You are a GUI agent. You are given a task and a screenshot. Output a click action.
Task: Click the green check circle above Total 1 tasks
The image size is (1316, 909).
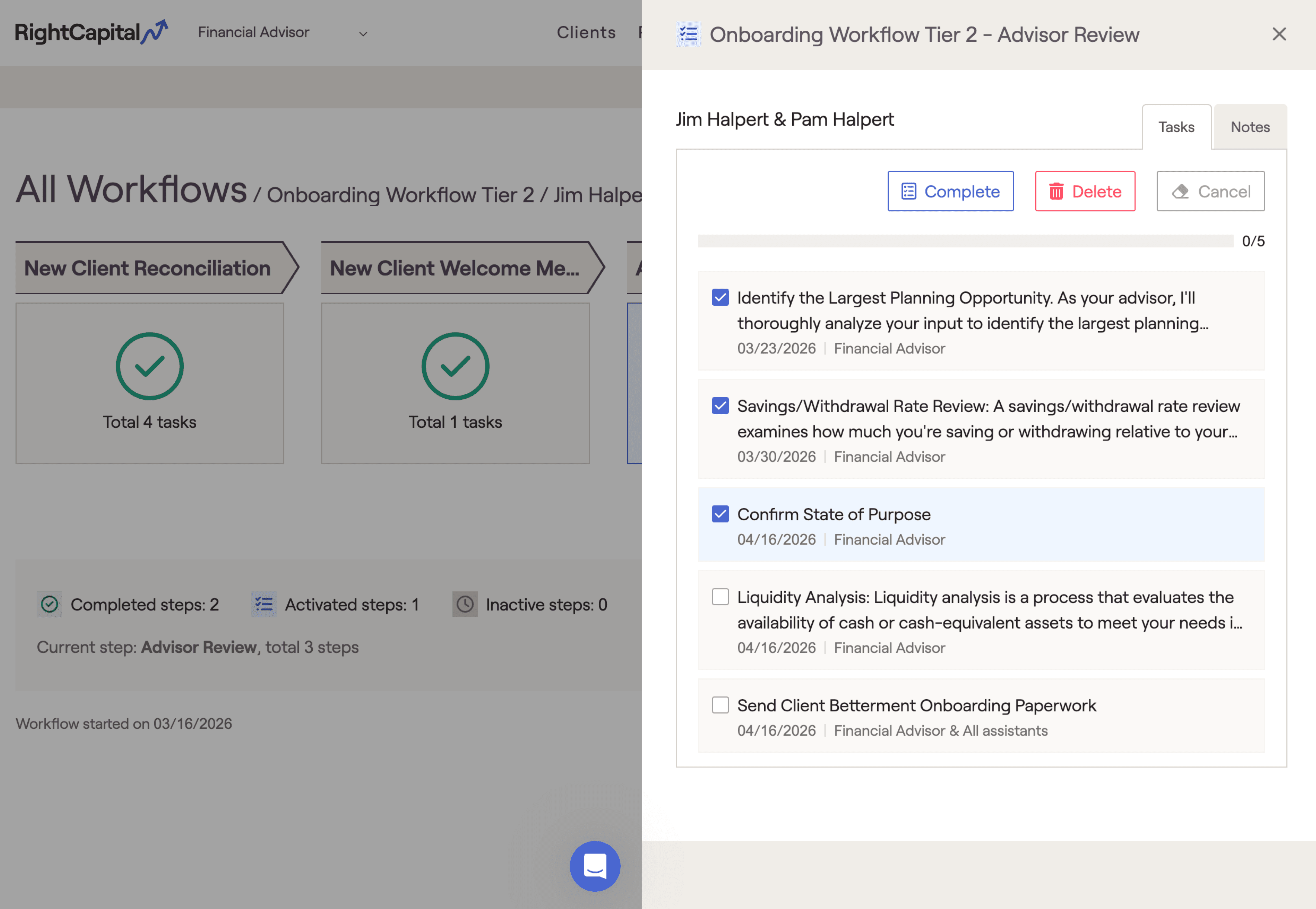pos(454,366)
